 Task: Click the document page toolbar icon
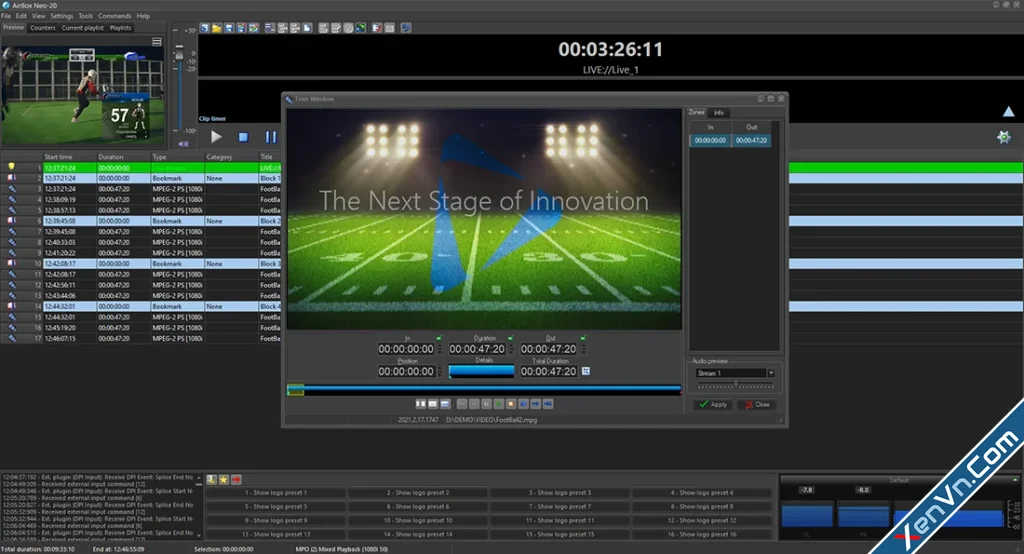[307, 28]
